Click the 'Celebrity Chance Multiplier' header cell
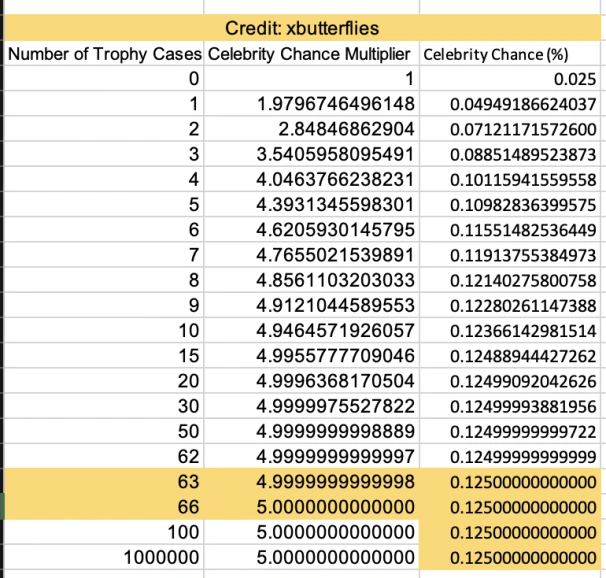 tap(312, 54)
